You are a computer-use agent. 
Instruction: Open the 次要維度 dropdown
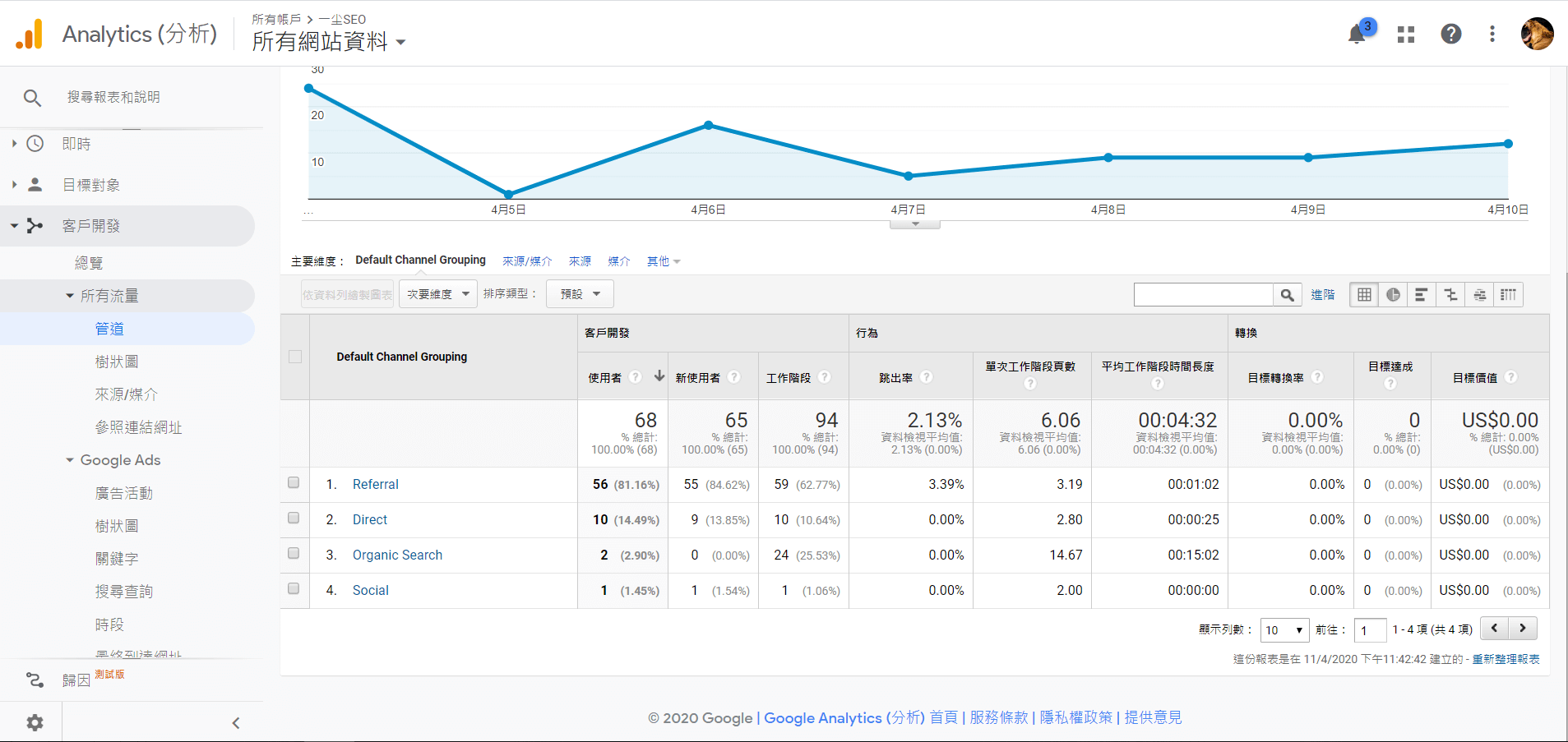(x=437, y=294)
